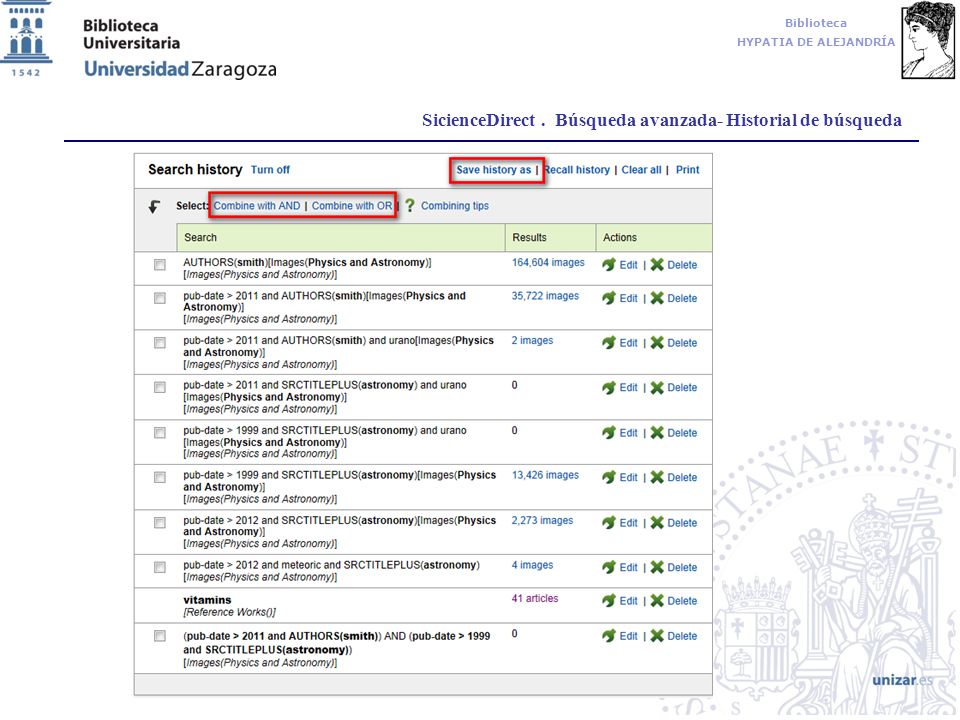960x720 pixels.
Task: Select the checkbox for 13,426 images search
Action: 160,478
